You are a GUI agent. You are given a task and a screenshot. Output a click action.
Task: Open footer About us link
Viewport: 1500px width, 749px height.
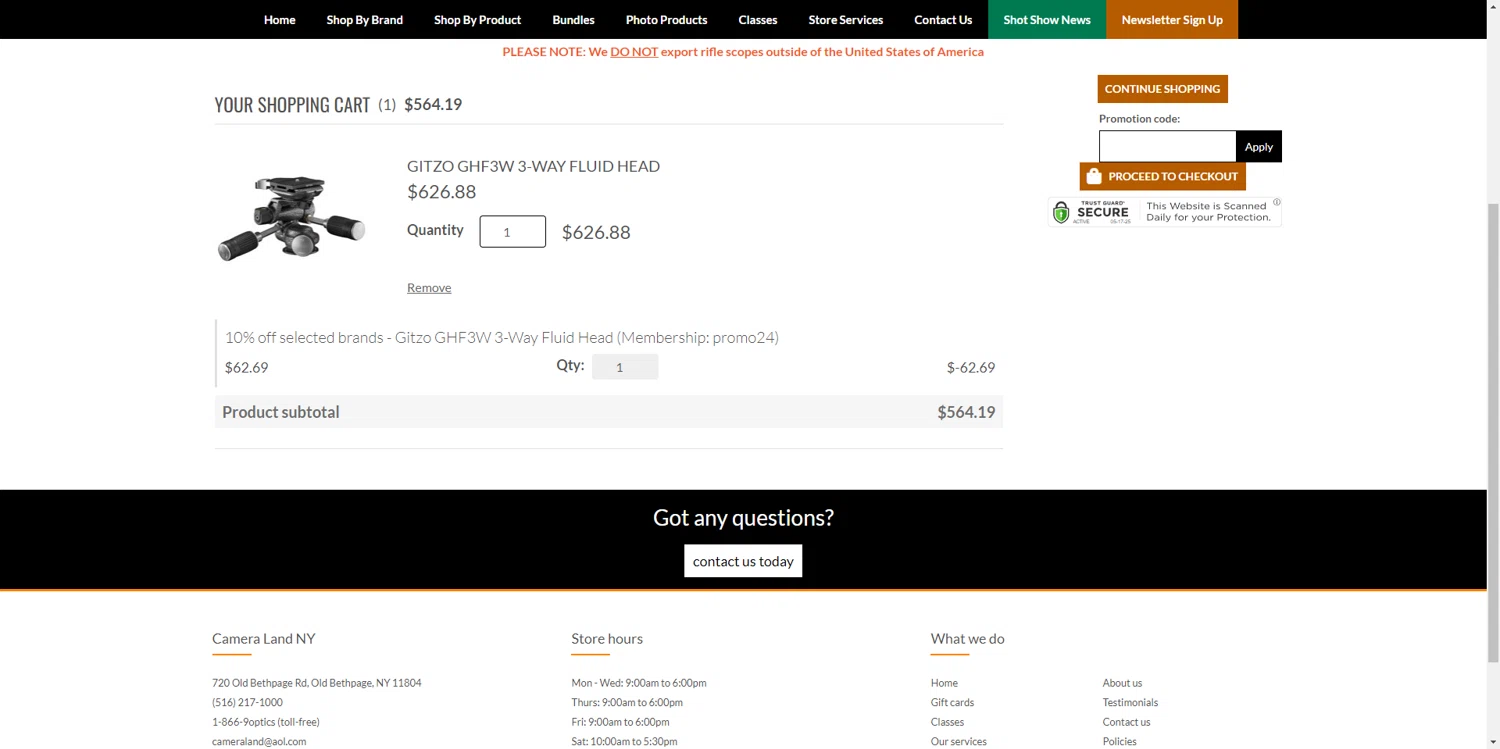click(1122, 683)
